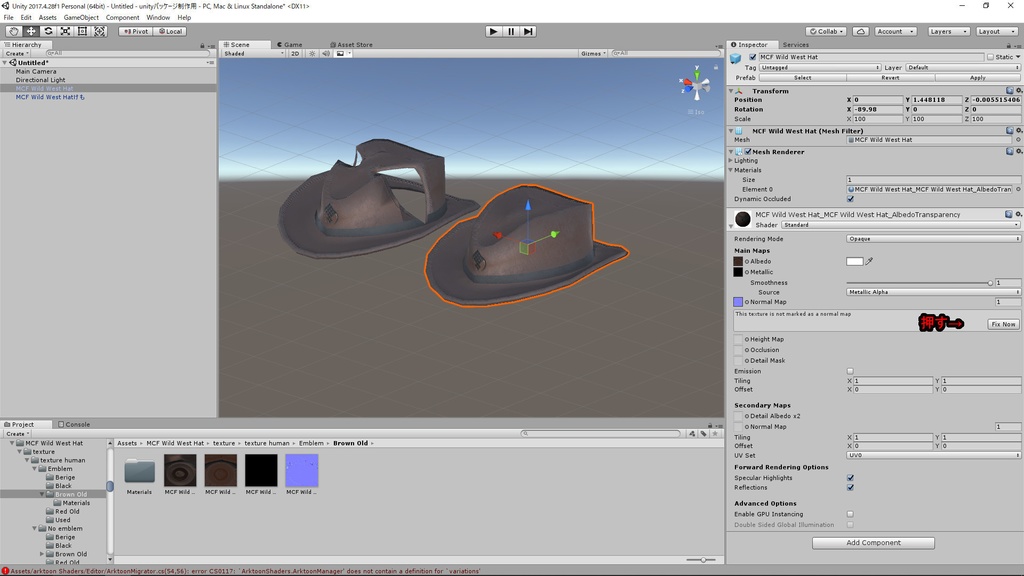
Task: Click the Fix Now button
Action: point(1002,324)
